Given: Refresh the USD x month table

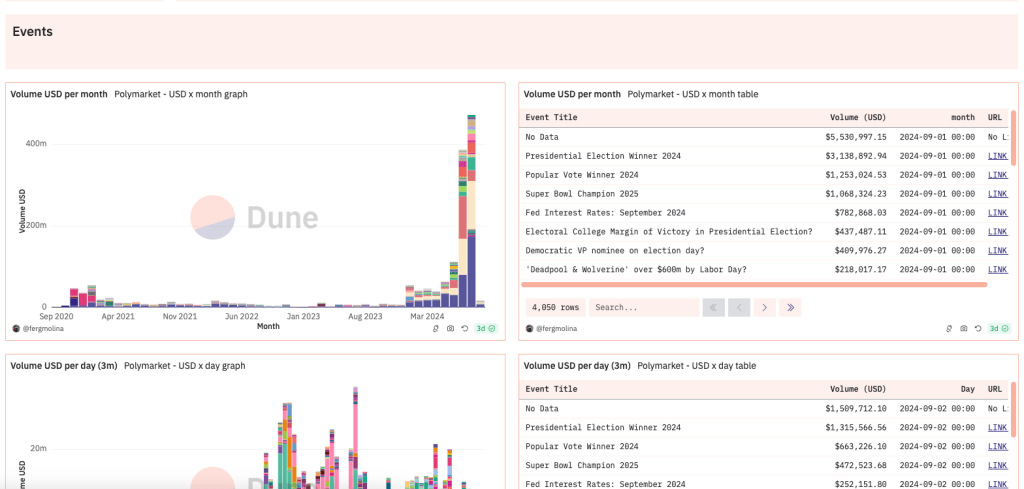Looking at the screenshot, I should coord(978,328).
